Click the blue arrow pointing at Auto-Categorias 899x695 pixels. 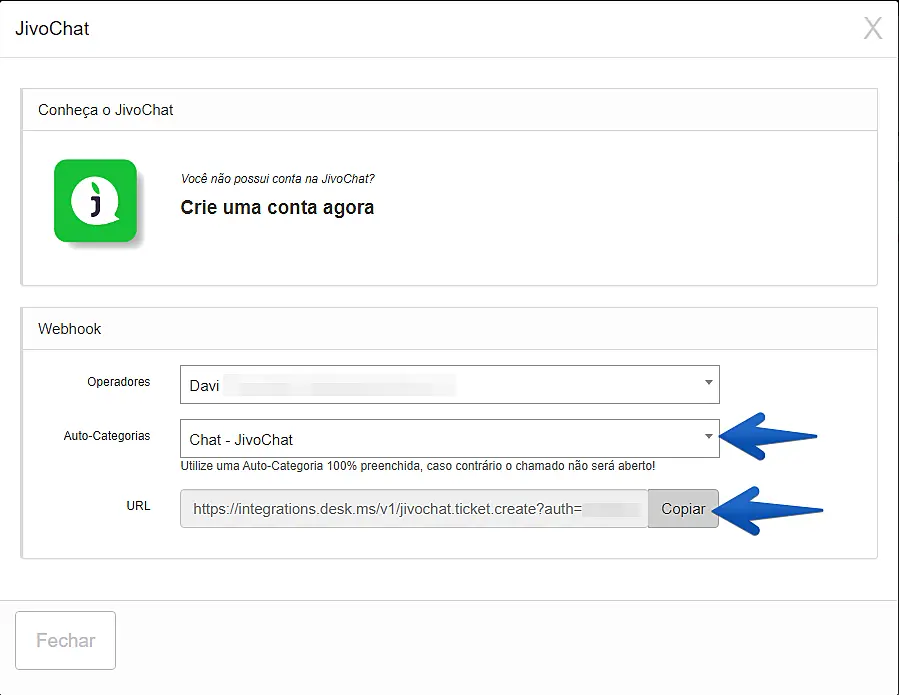pyautogui.click(x=770, y=436)
